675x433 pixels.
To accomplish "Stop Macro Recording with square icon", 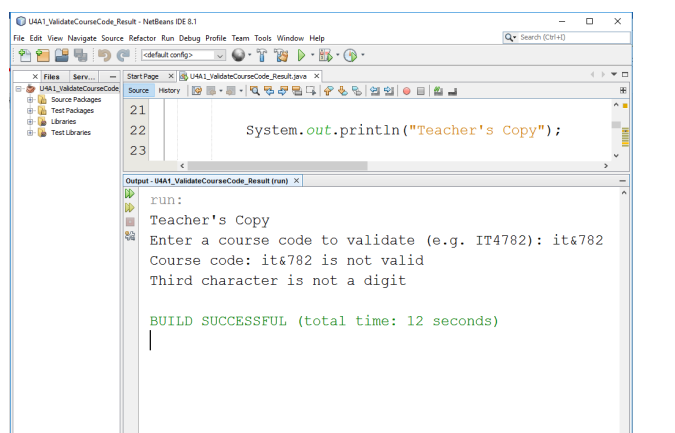I will [x=421, y=91].
